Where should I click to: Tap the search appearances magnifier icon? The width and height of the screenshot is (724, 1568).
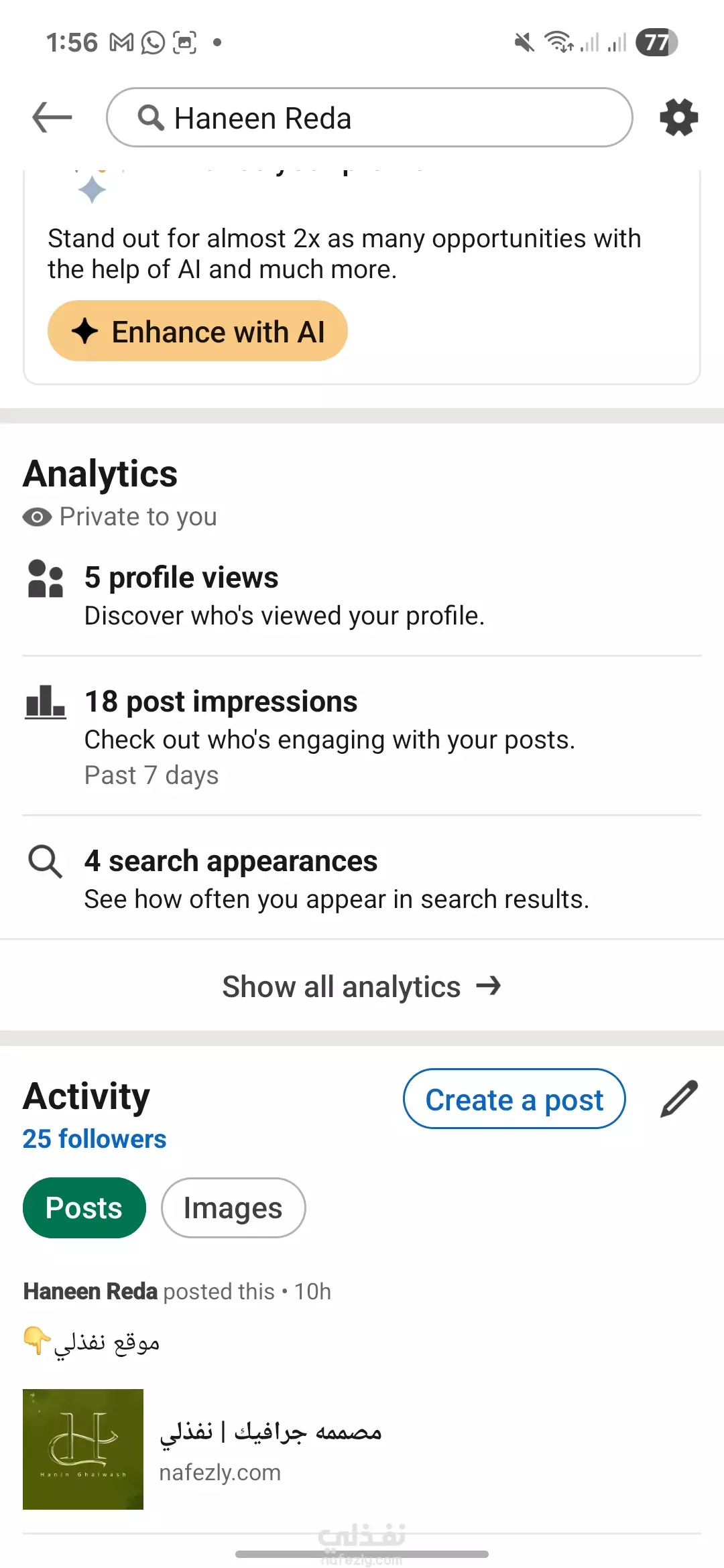point(46,862)
